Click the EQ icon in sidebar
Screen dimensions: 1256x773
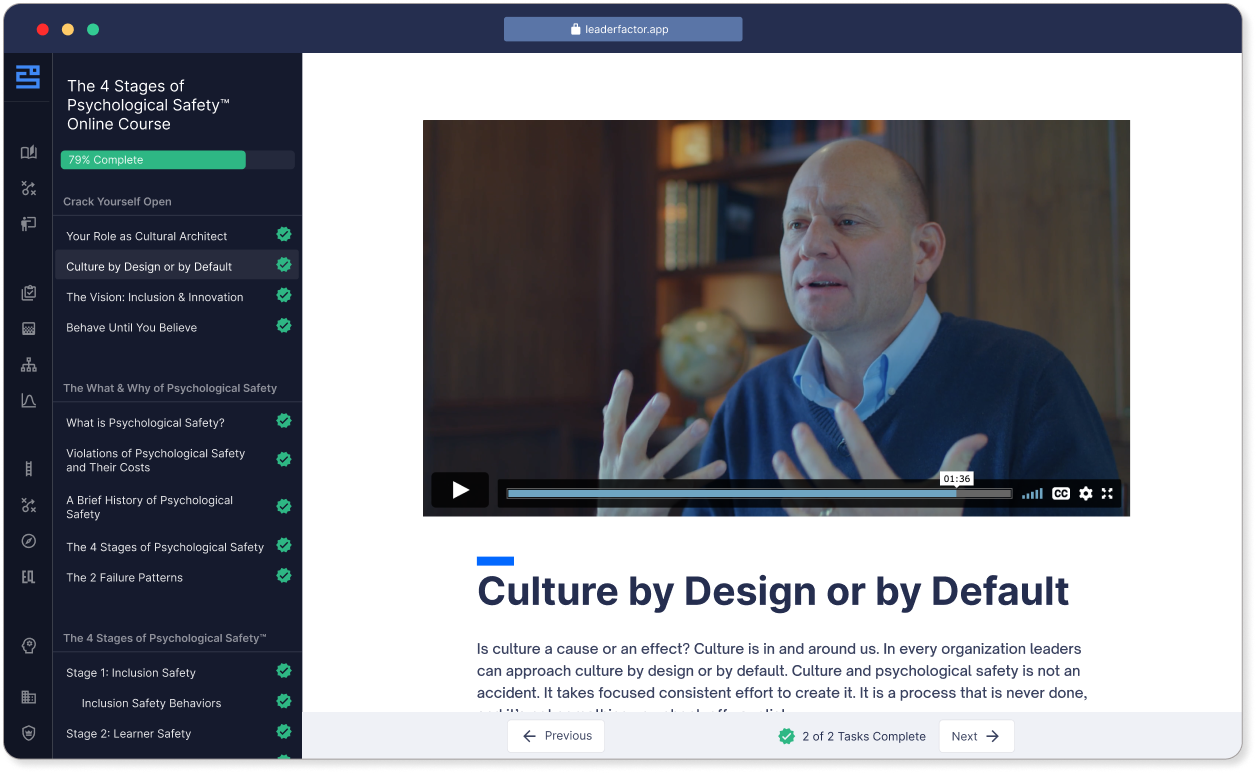[x=29, y=576]
